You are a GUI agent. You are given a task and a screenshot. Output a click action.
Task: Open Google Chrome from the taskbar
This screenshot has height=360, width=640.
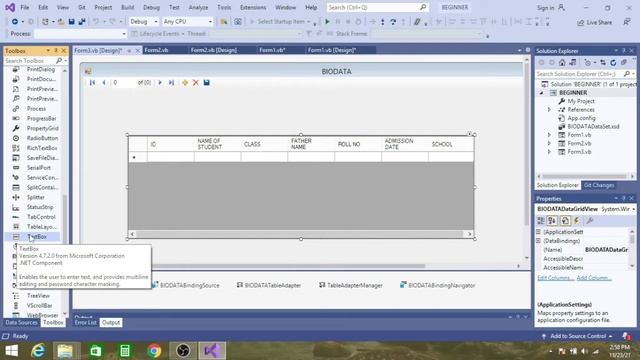(x=154, y=351)
